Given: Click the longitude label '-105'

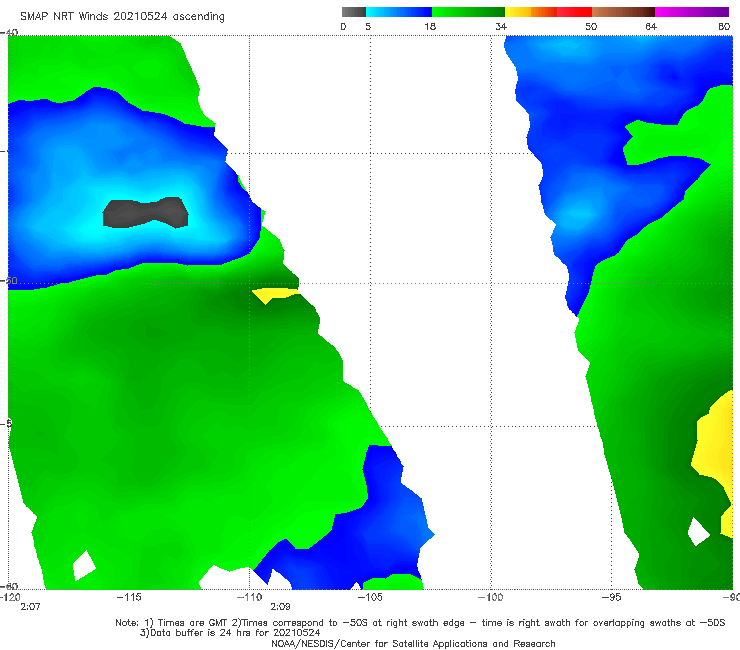Looking at the screenshot, I should coord(370,597).
